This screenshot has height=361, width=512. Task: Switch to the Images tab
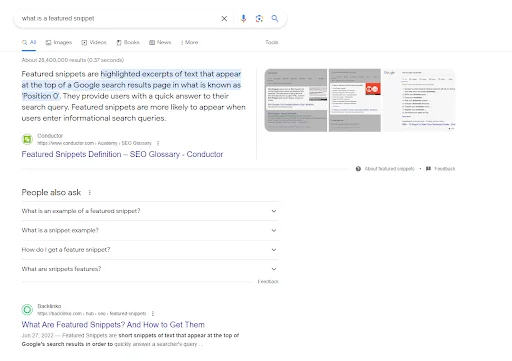[x=59, y=42]
